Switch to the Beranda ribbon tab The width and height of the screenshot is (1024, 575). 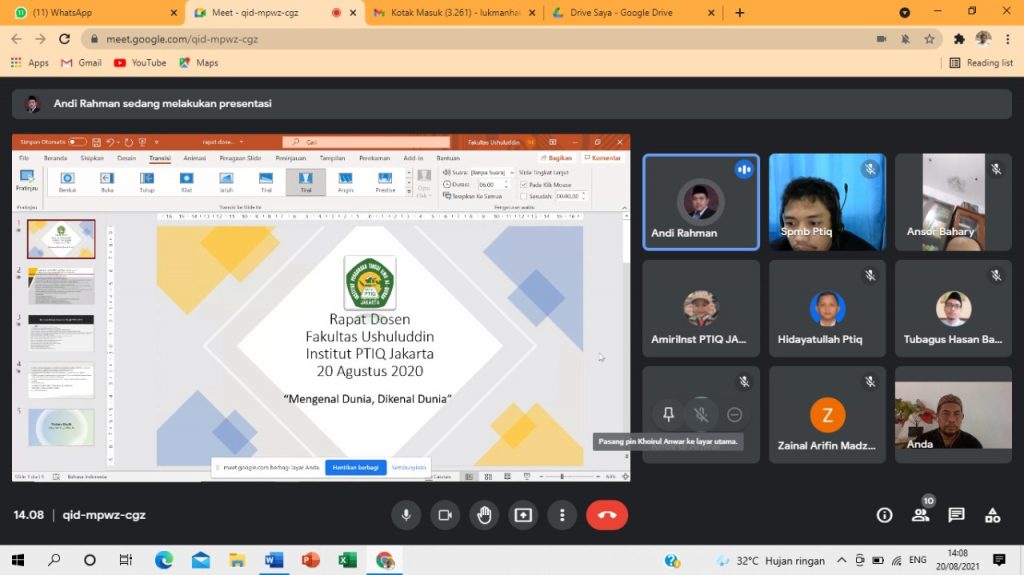pyautogui.click(x=56, y=158)
